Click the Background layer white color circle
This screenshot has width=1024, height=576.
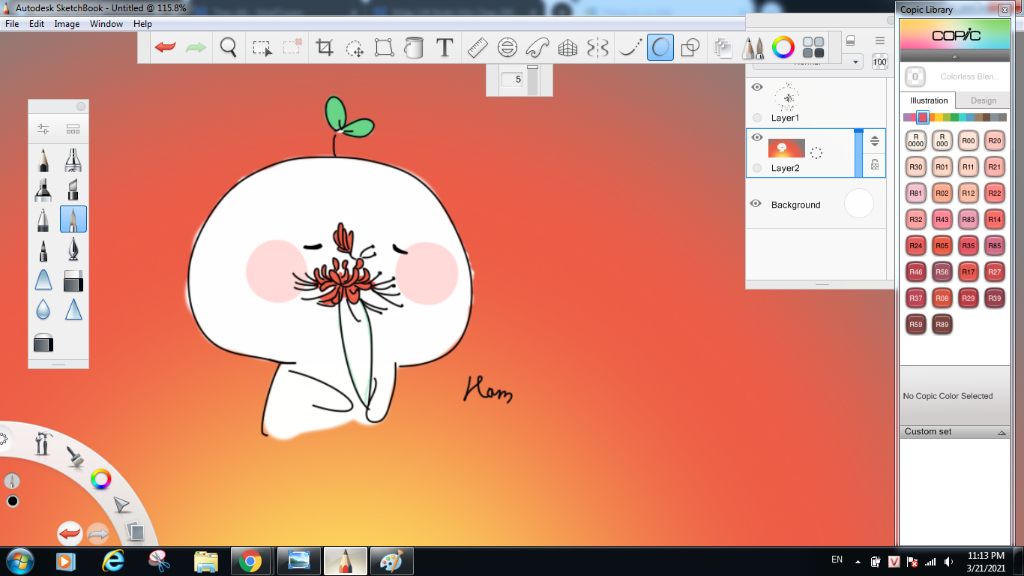coord(858,204)
